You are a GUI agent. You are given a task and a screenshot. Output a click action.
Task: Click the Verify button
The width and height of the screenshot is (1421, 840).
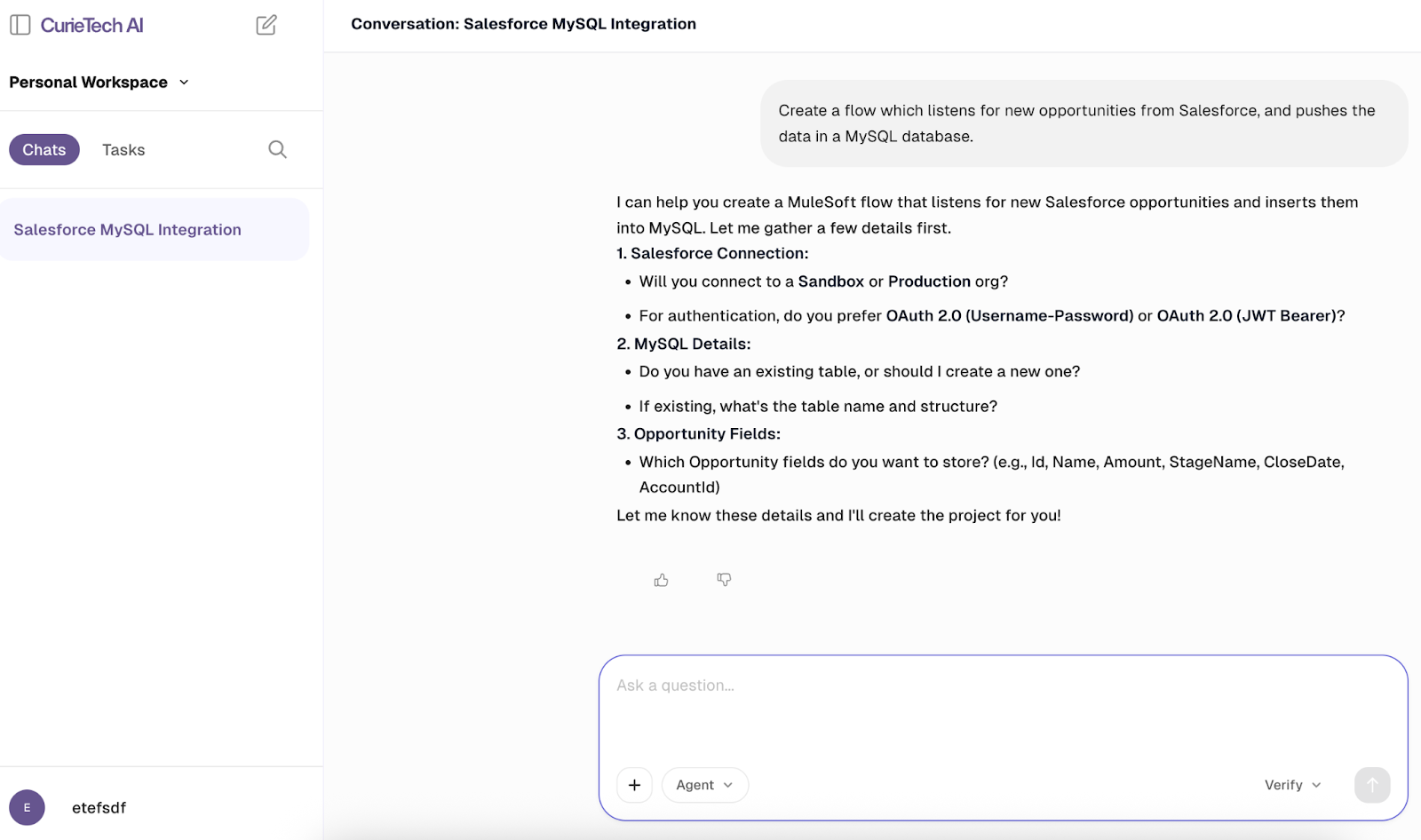(1282, 785)
